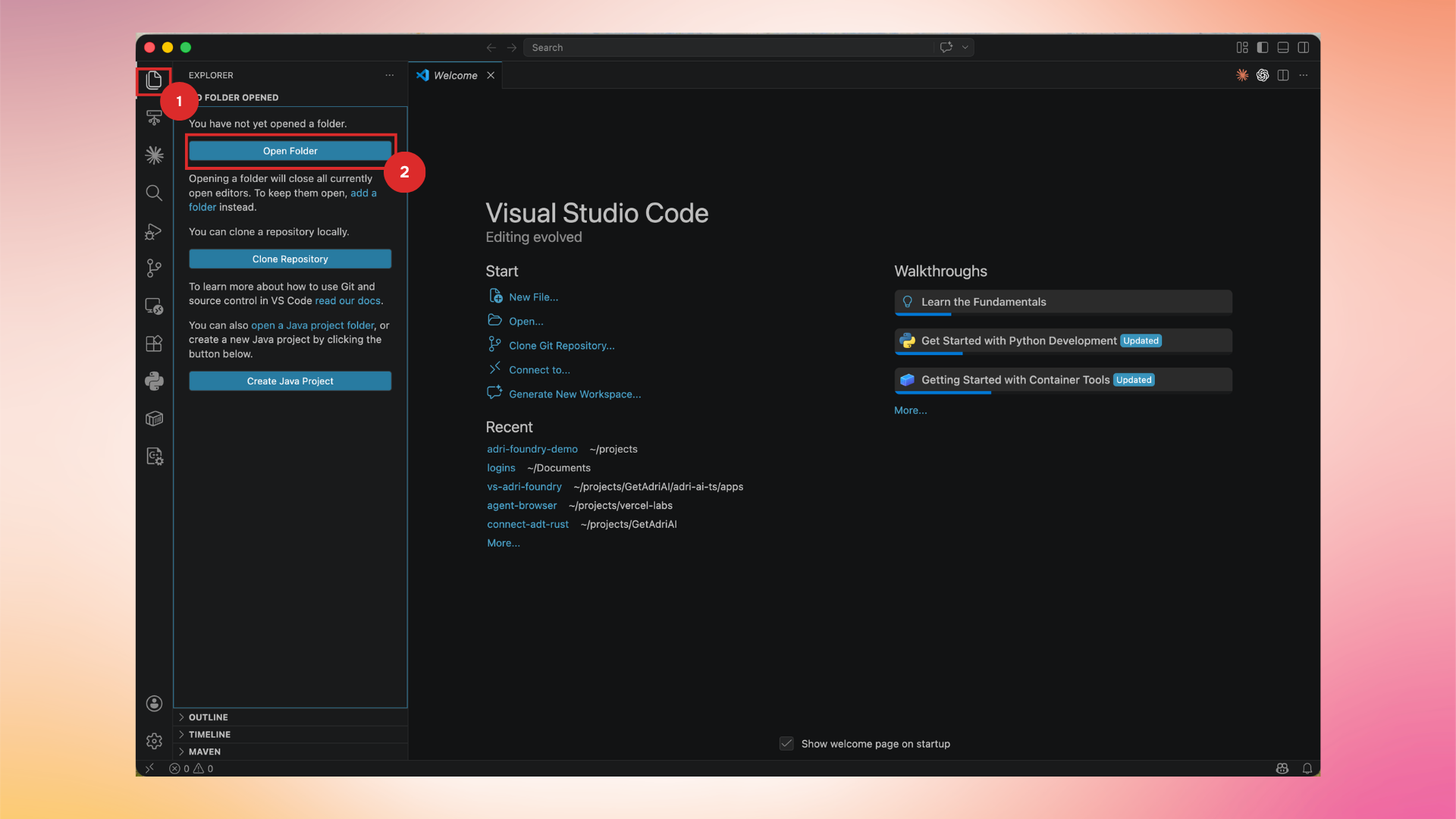Open the Python extension sidebar icon

click(x=154, y=381)
